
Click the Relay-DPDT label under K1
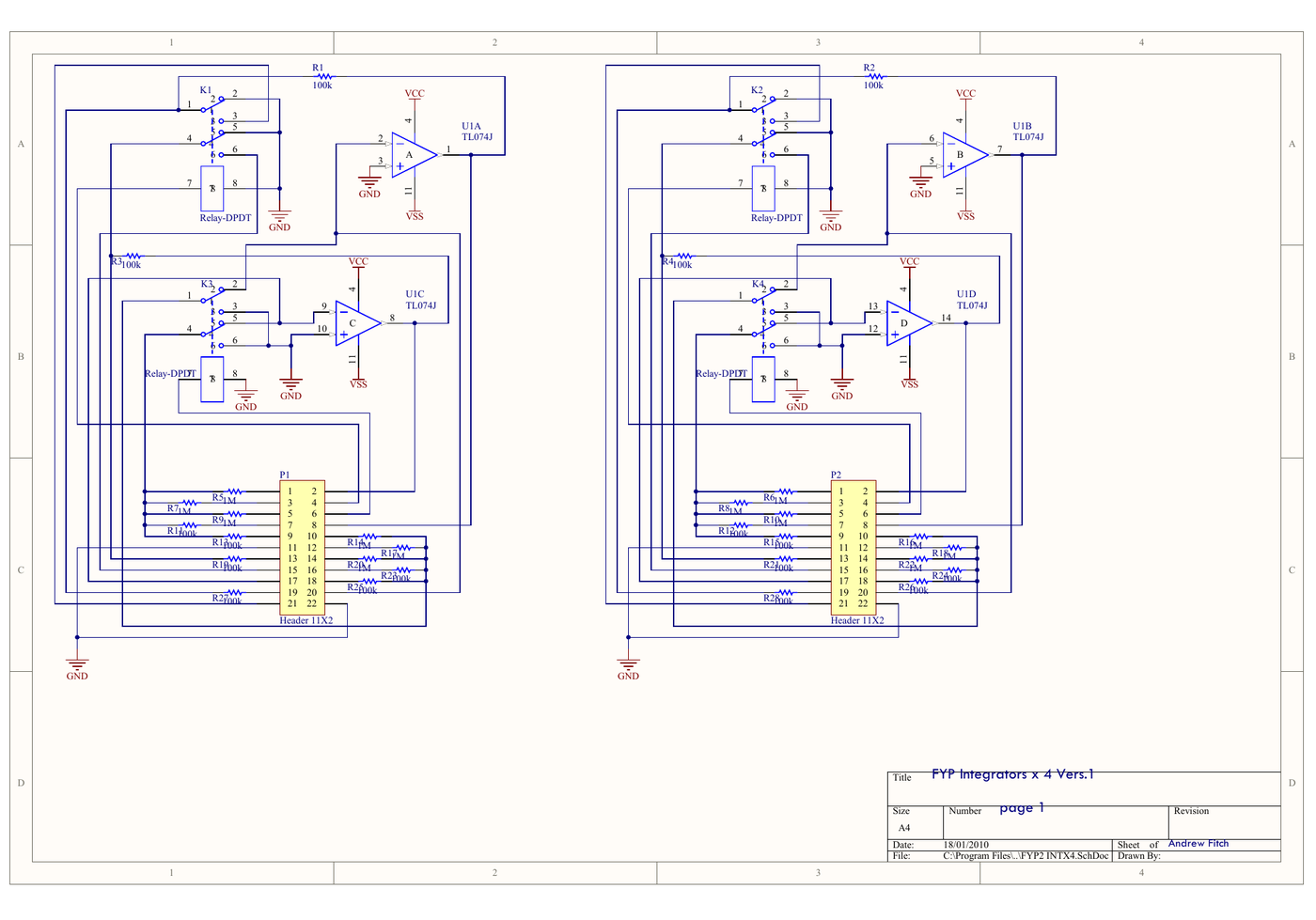pos(226,218)
